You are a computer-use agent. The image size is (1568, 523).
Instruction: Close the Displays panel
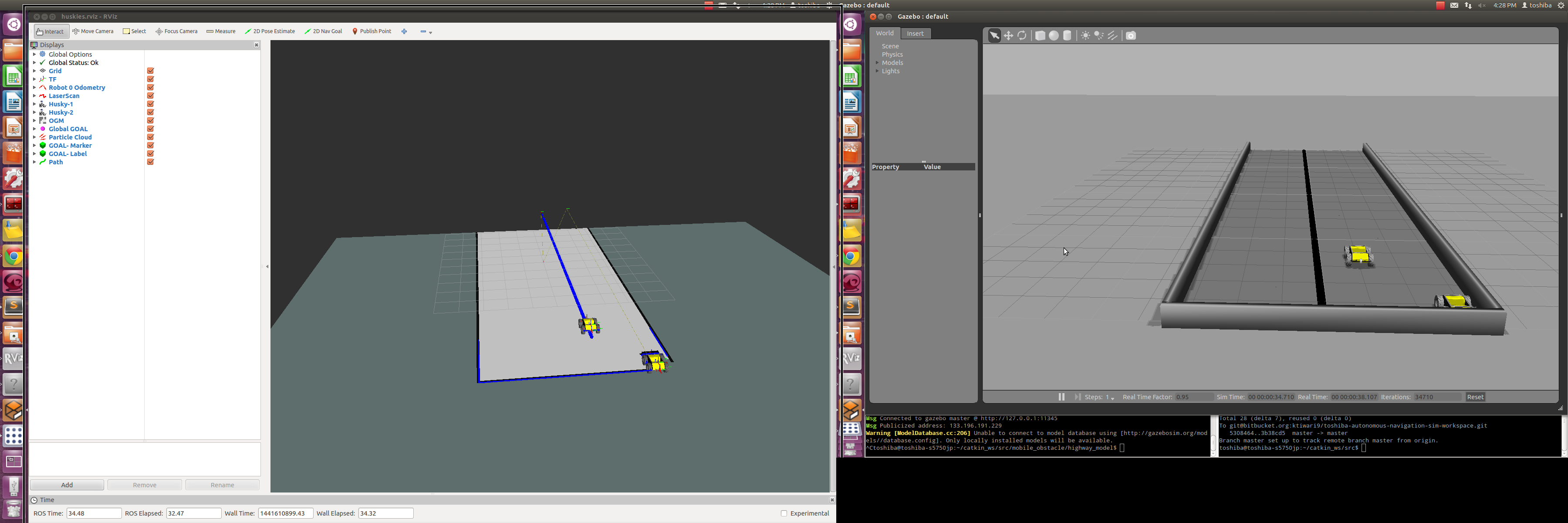[256, 45]
